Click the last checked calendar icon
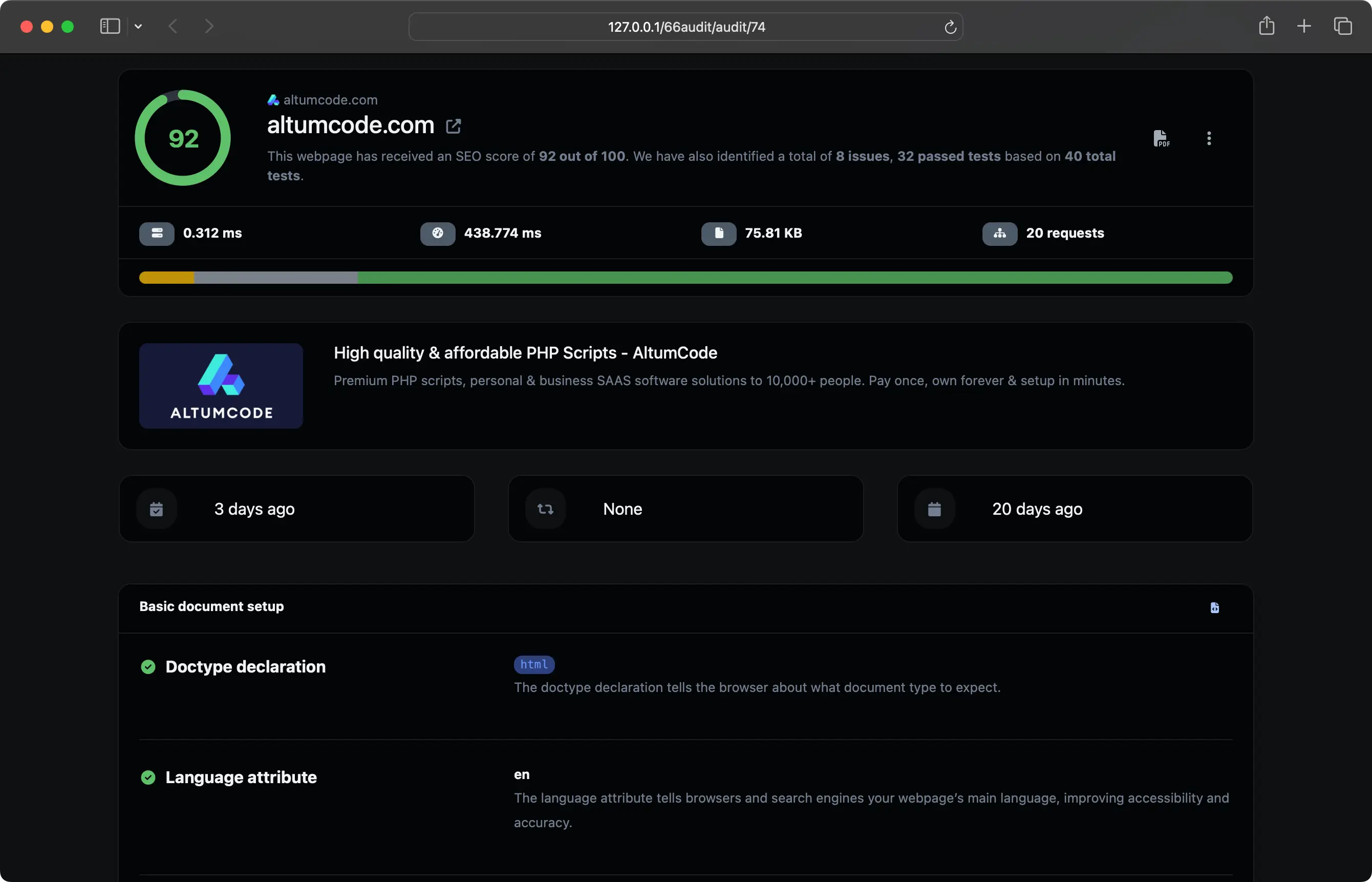This screenshot has width=1372, height=882. point(156,509)
